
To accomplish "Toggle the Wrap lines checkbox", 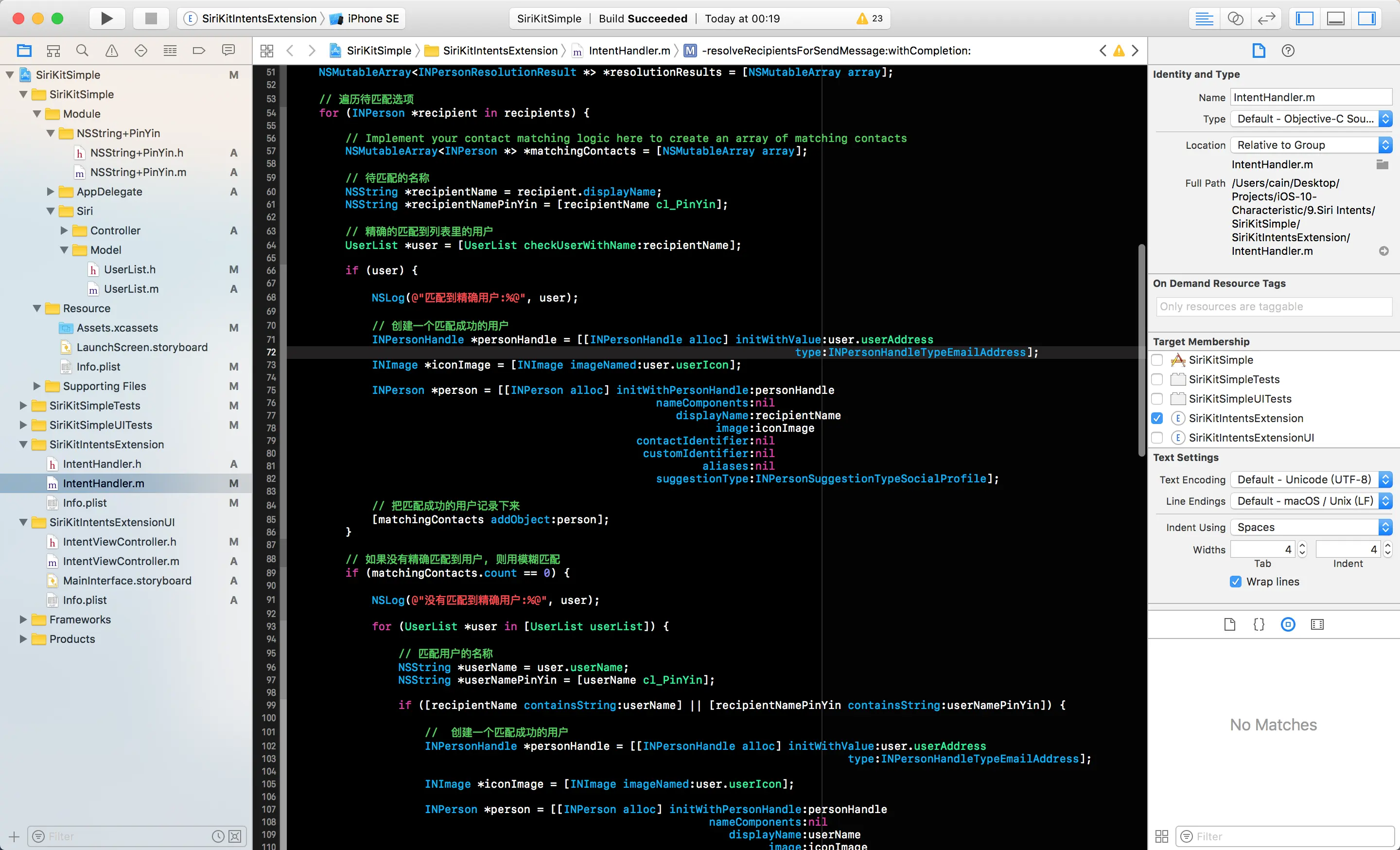I will coord(1235,581).
